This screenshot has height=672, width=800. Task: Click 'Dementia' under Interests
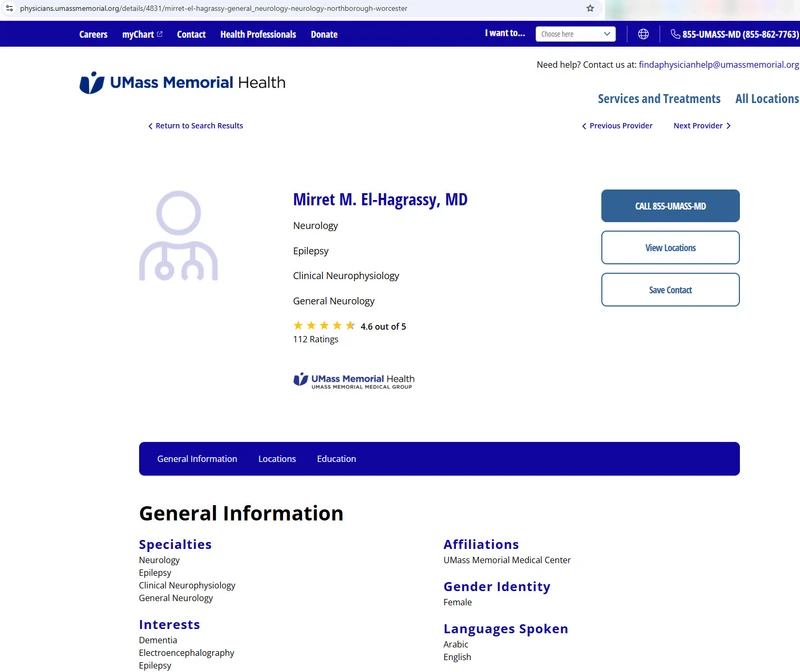pyautogui.click(x=158, y=640)
